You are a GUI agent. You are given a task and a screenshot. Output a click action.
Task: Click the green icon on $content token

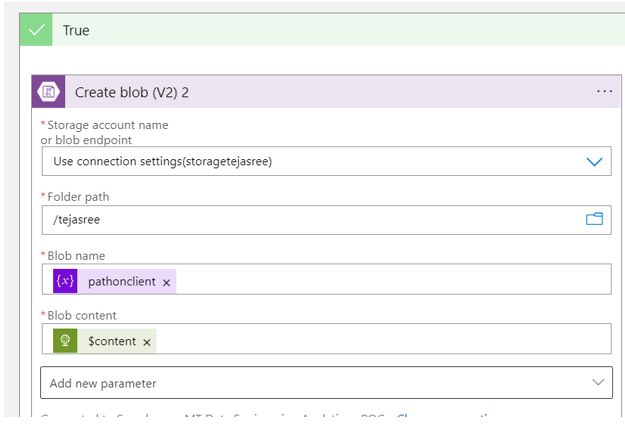tap(66, 341)
